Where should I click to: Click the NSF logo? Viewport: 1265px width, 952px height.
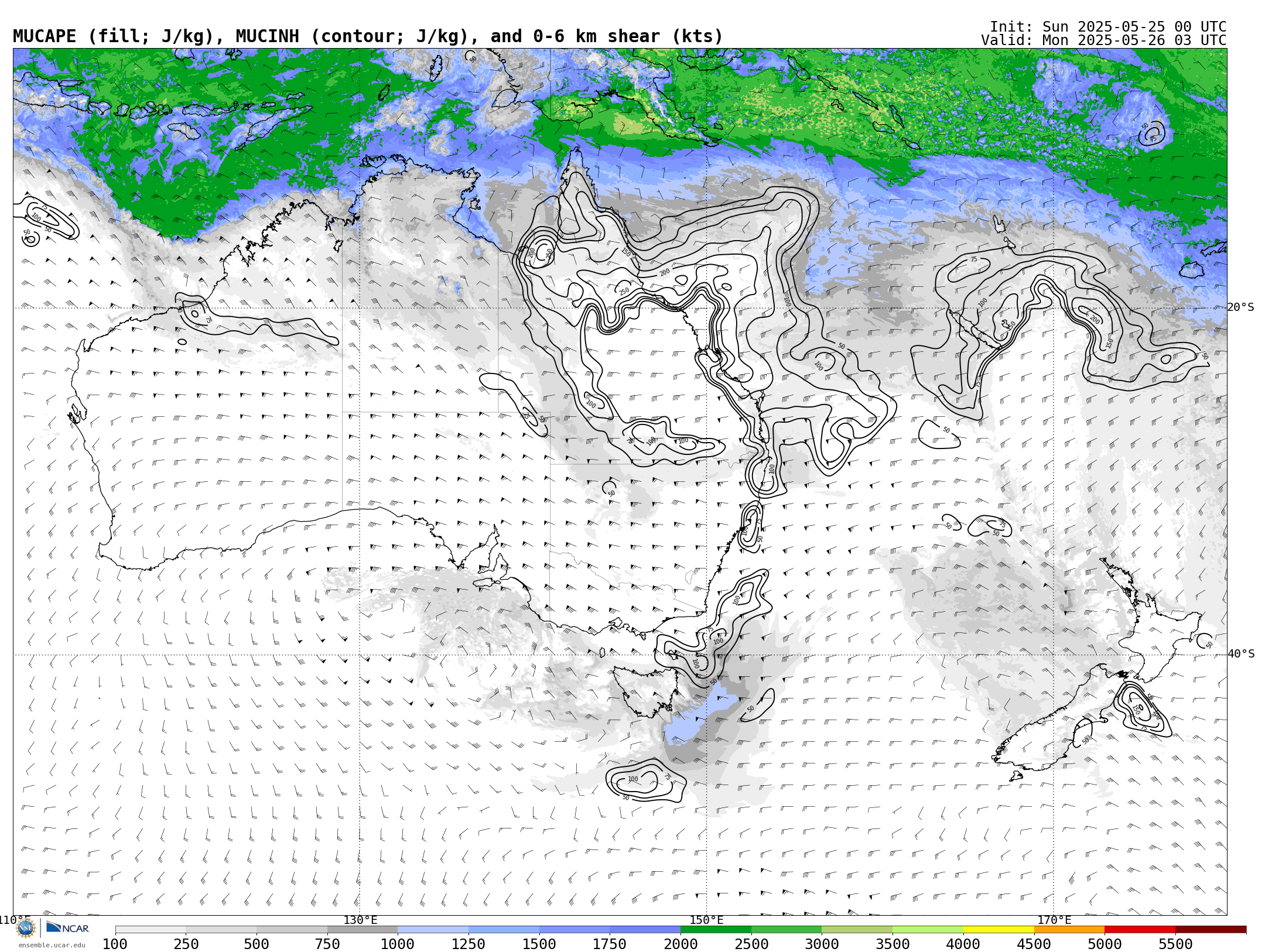pos(26,929)
